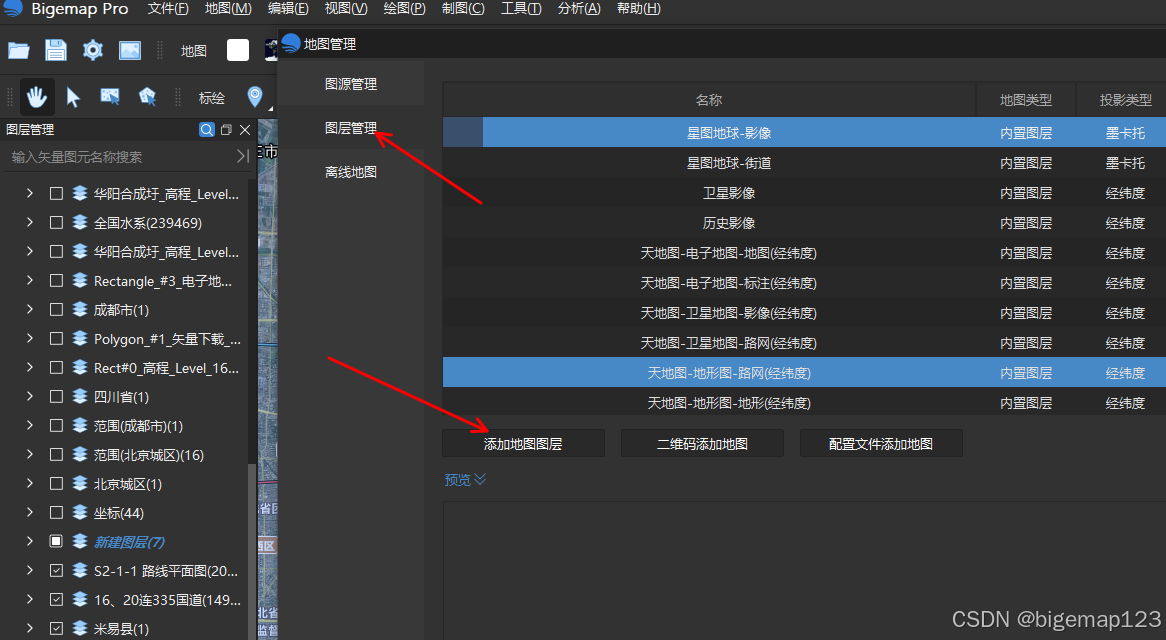
Task: Expand the Polygon_#1_矢量下载 tree node
Action: (x=30, y=338)
